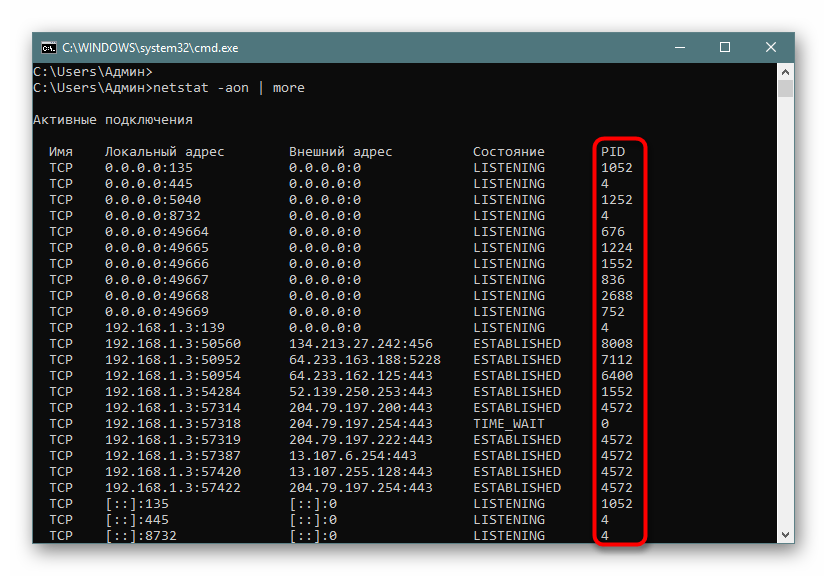827x576 pixels.
Task: Click the column header Внешний адрес
Action: pyautogui.click(x=341, y=152)
